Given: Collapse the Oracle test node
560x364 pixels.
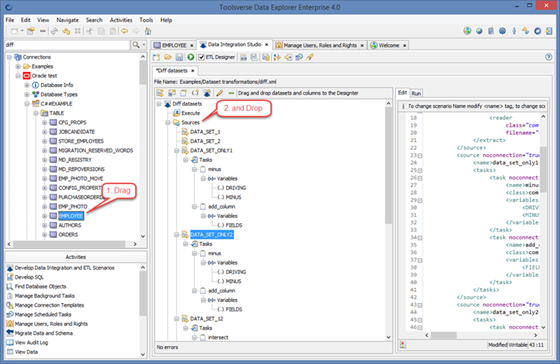Looking at the screenshot, I should (x=18, y=76).
